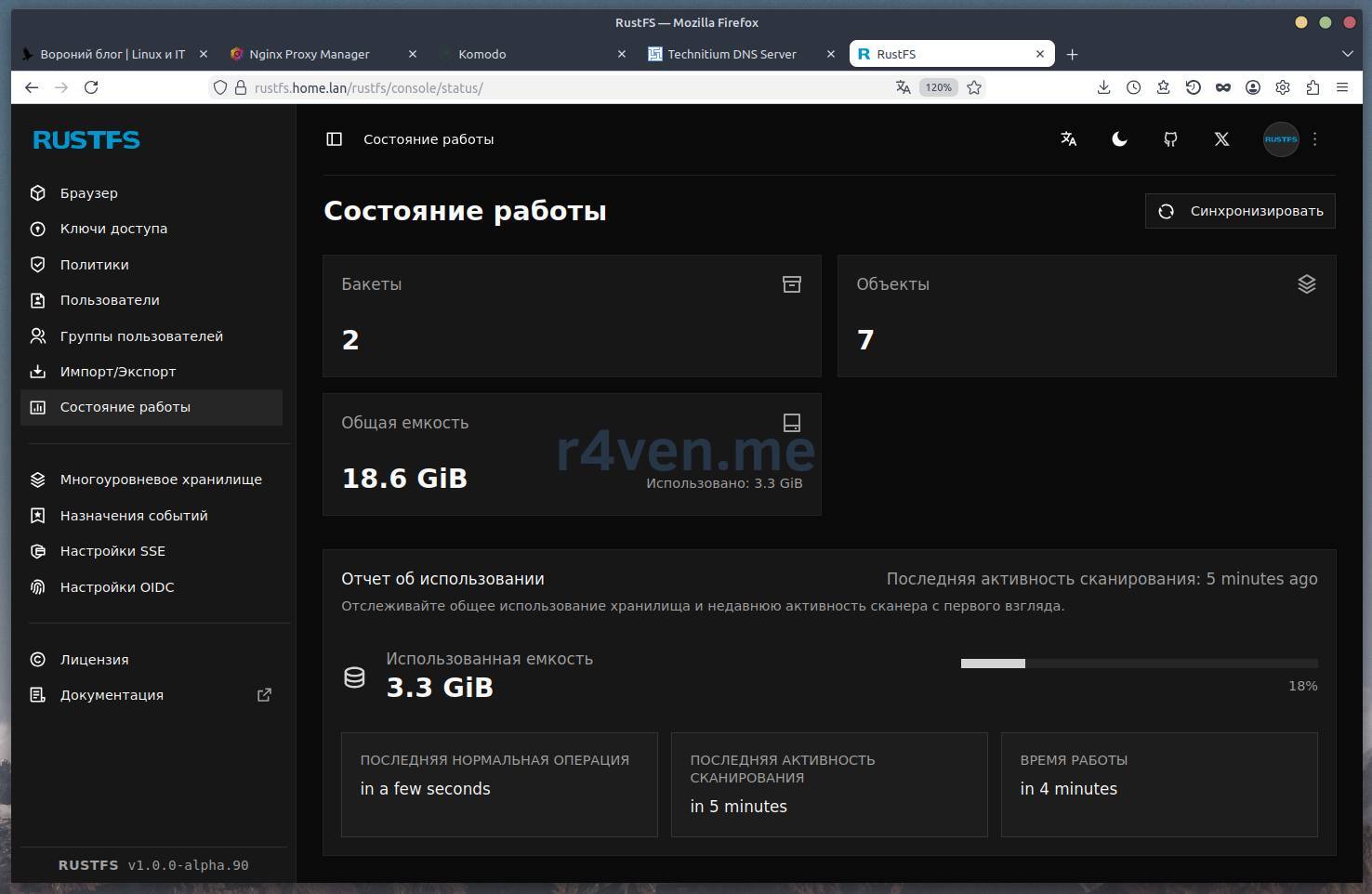Screen dimensions: 1372x894
Task: Click the RustFS user avatar
Action: tap(1280, 139)
